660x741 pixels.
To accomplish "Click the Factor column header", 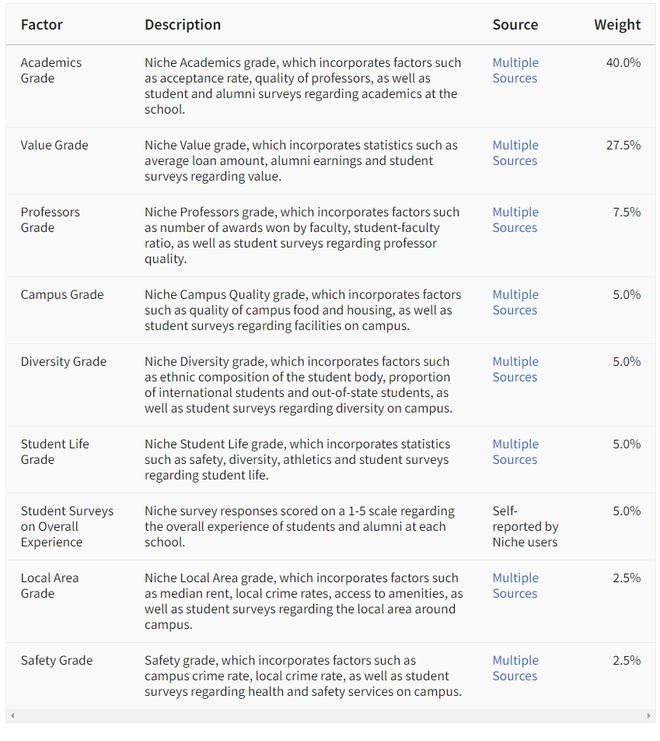I will click(x=42, y=25).
